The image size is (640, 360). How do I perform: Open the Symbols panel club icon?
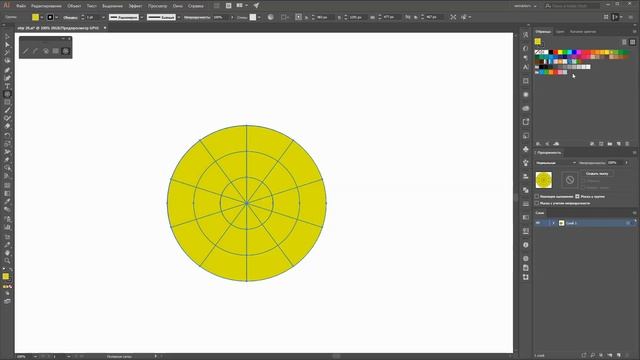coord(526,149)
